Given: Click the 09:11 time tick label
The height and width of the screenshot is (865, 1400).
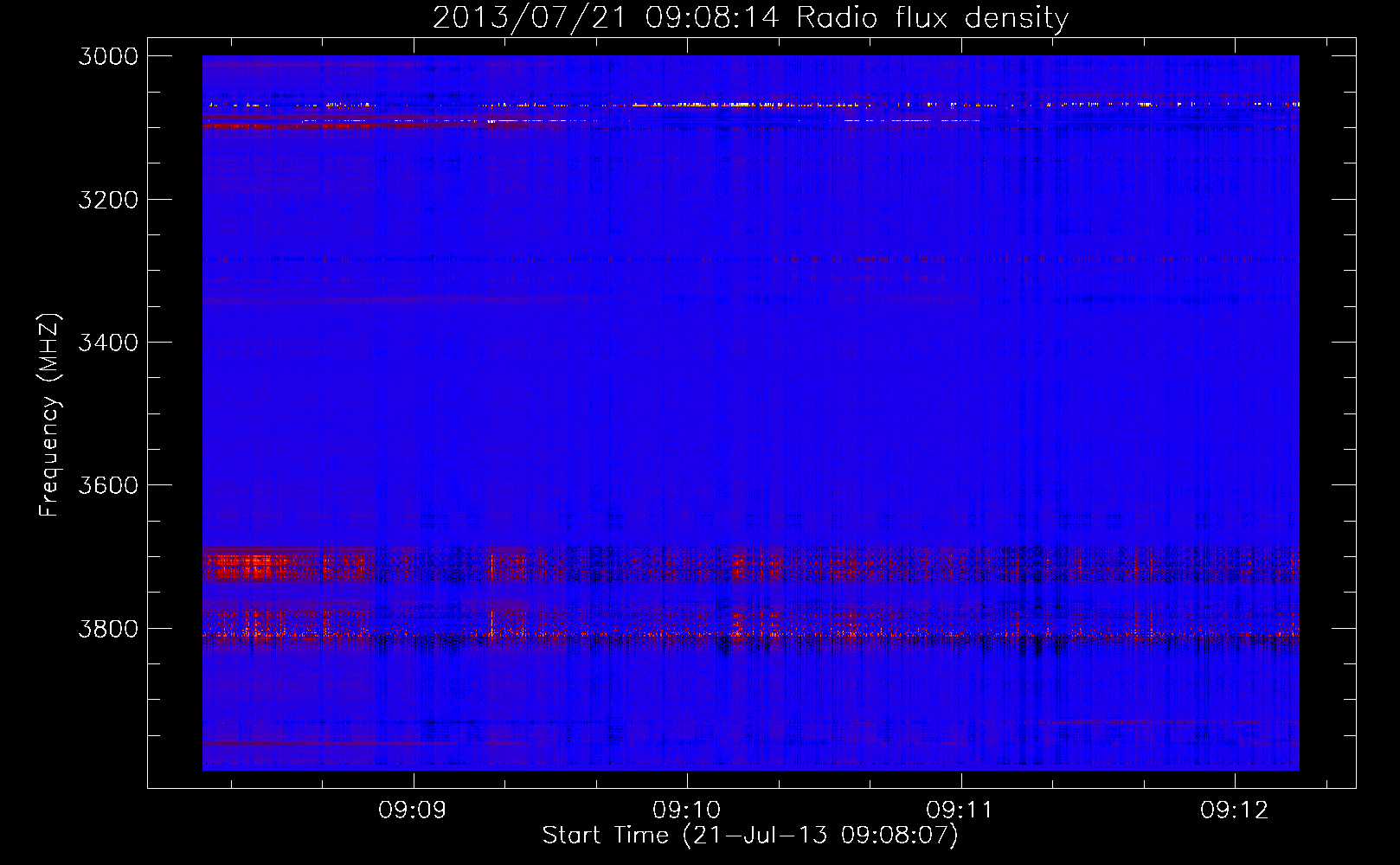Looking at the screenshot, I should pyautogui.click(x=960, y=810).
